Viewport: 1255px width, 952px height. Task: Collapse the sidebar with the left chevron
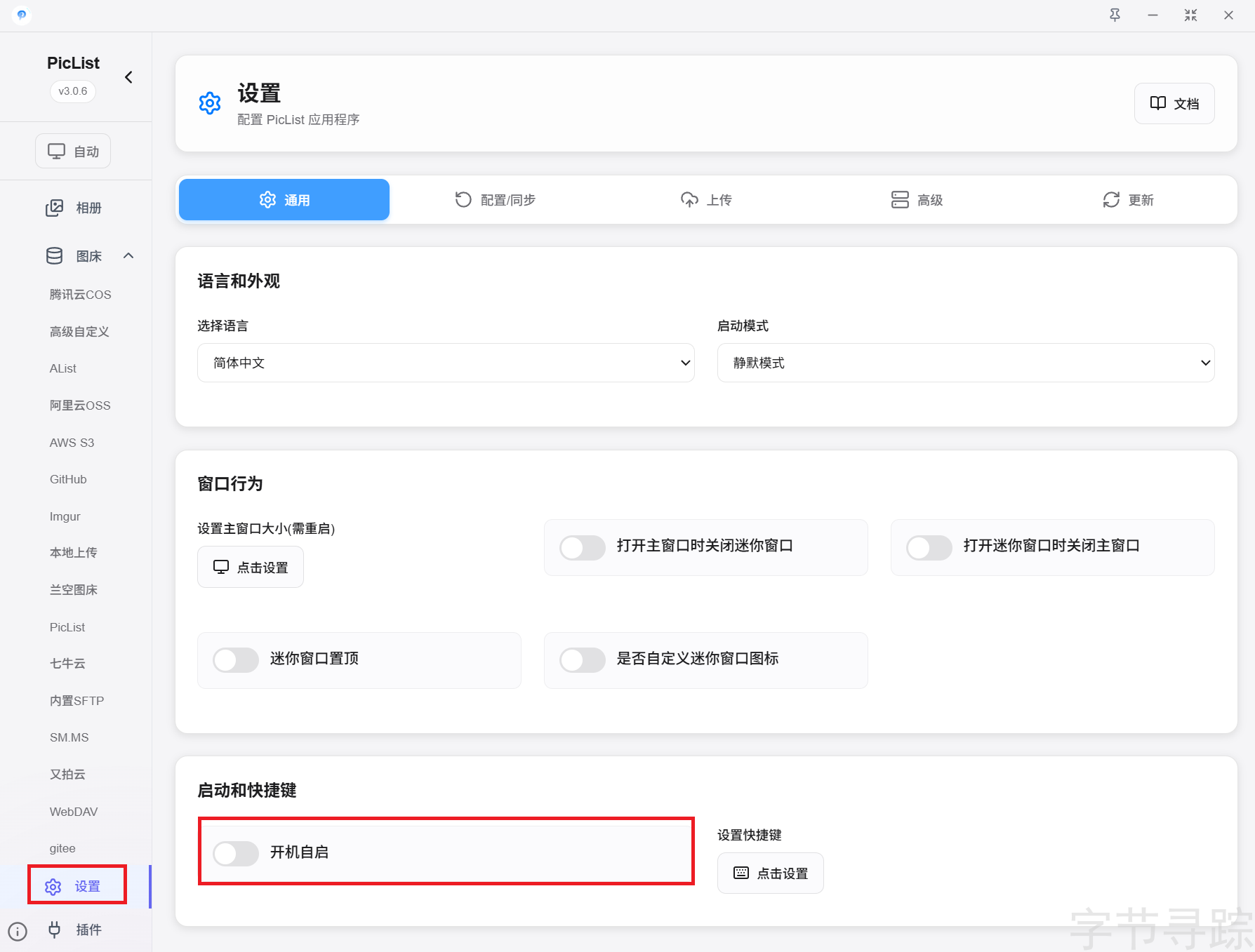click(128, 77)
